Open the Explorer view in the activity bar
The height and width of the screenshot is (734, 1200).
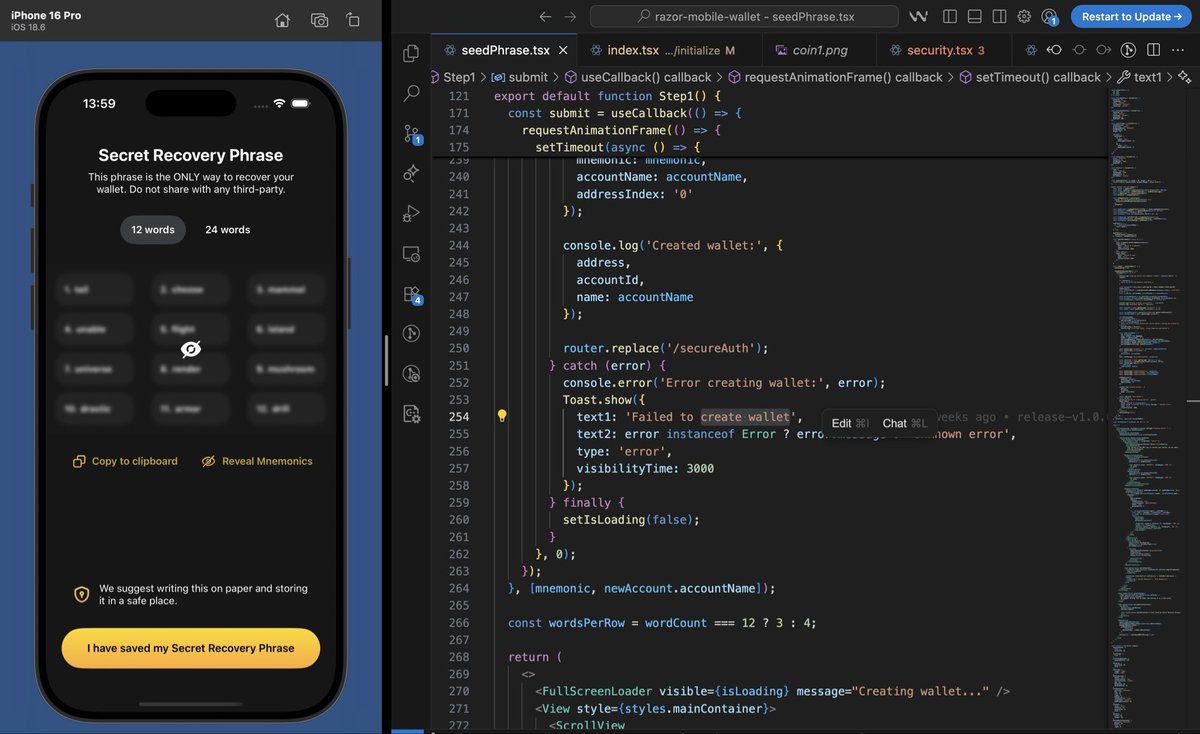[411, 53]
